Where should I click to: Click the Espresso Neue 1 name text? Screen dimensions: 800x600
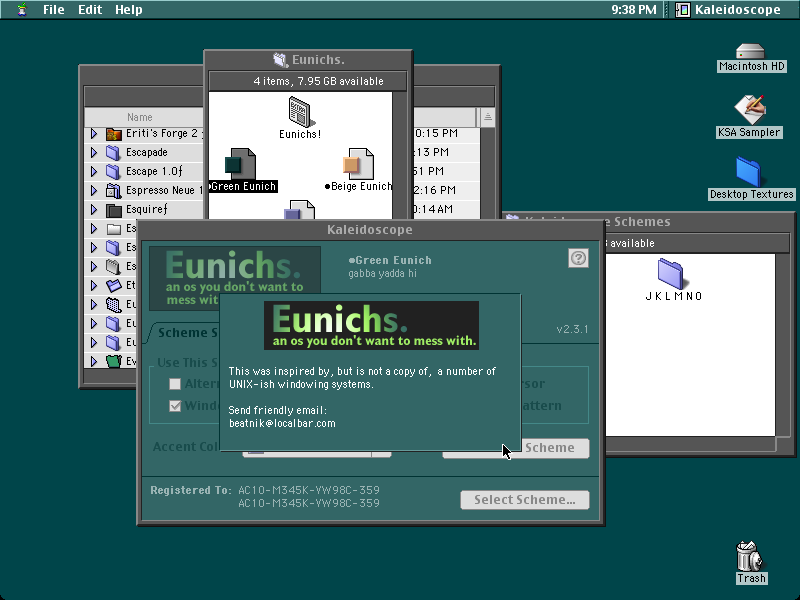pyautogui.click(x=164, y=190)
